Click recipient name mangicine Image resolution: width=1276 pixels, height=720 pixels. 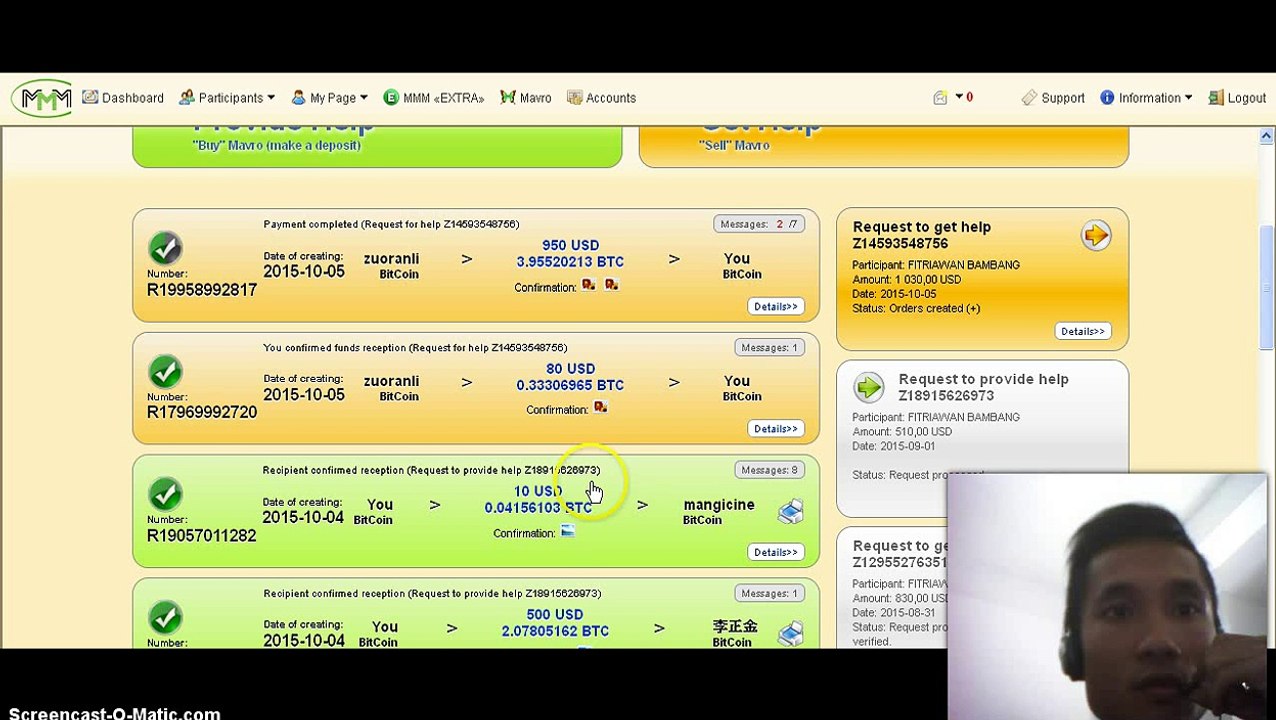click(719, 505)
